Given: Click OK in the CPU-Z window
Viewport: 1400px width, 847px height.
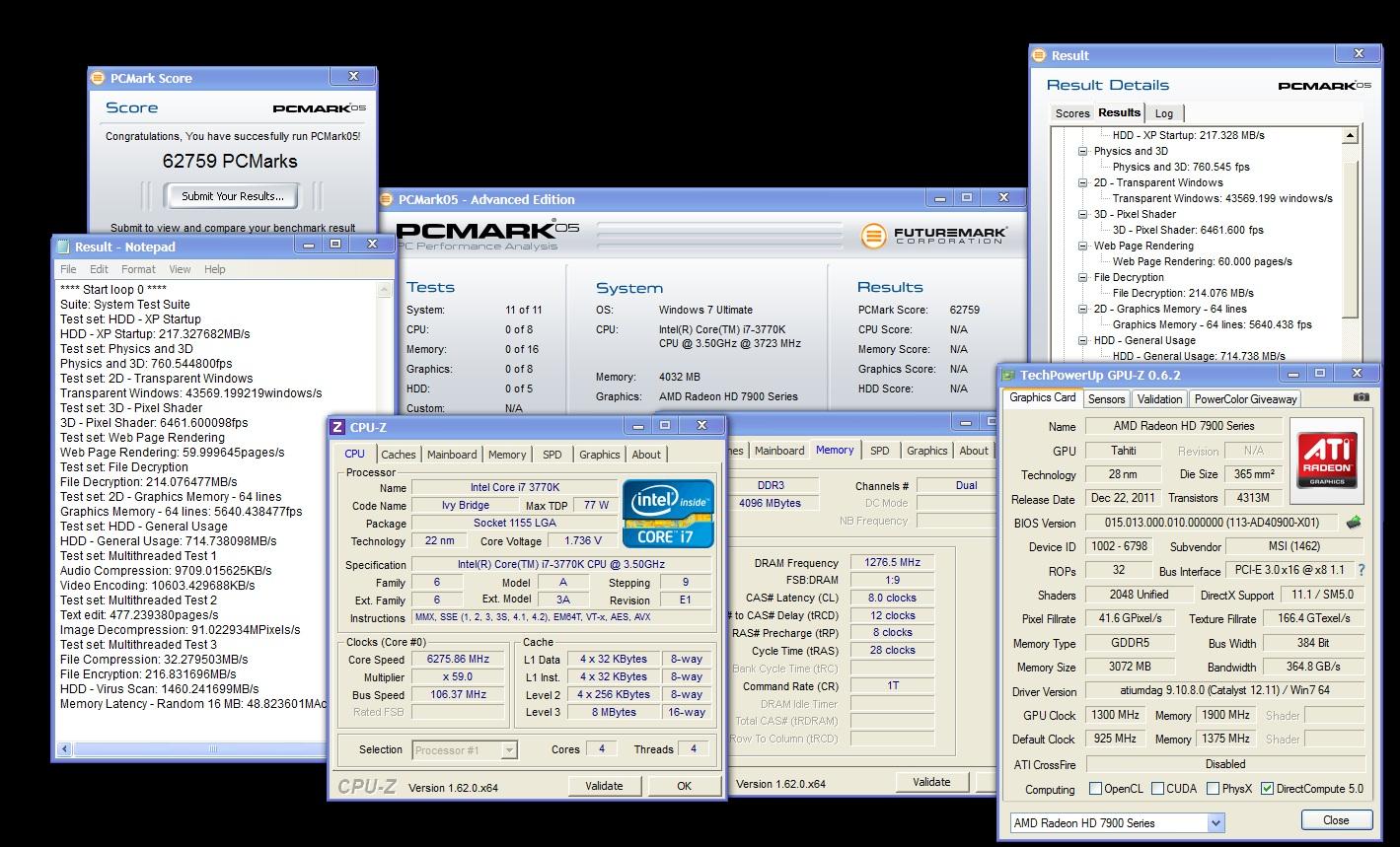Looking at the screenshot, I should pyautogui.click(x=684, y=786).
